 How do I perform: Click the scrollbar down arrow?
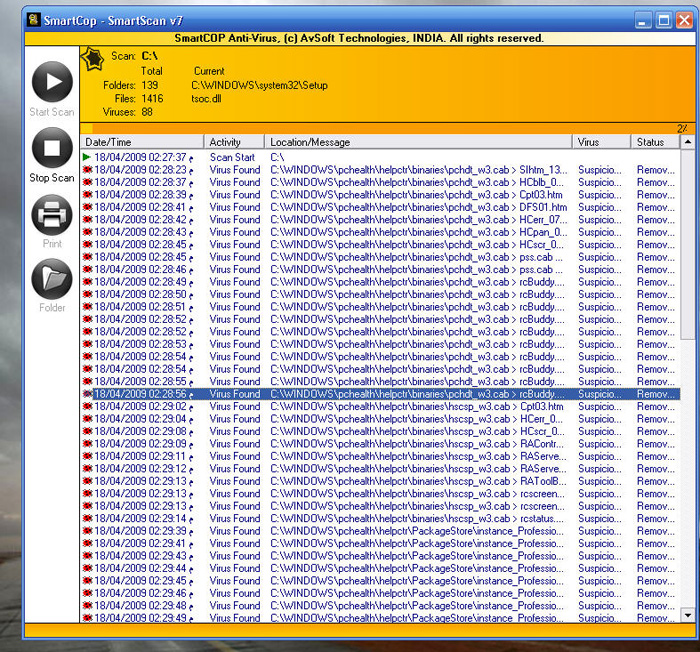pos(688,615)
